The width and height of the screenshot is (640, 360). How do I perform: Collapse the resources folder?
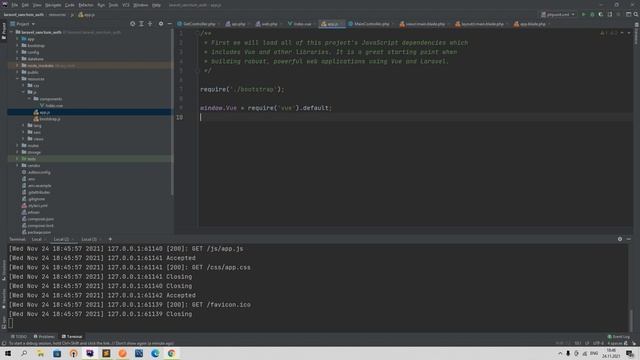17,79
